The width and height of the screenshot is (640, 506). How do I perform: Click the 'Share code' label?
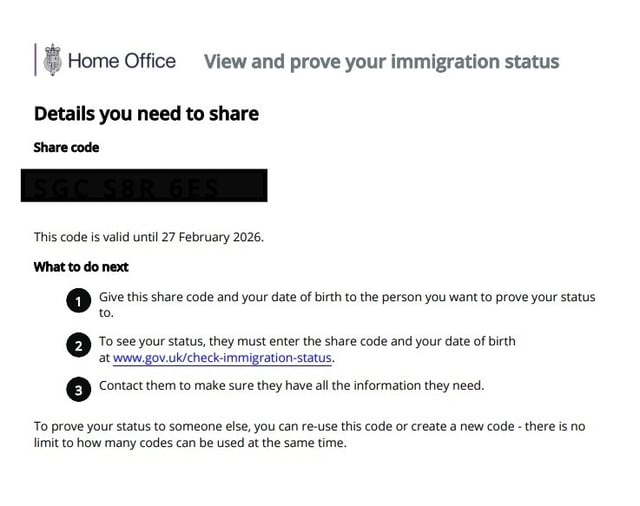tap(67, 148)
